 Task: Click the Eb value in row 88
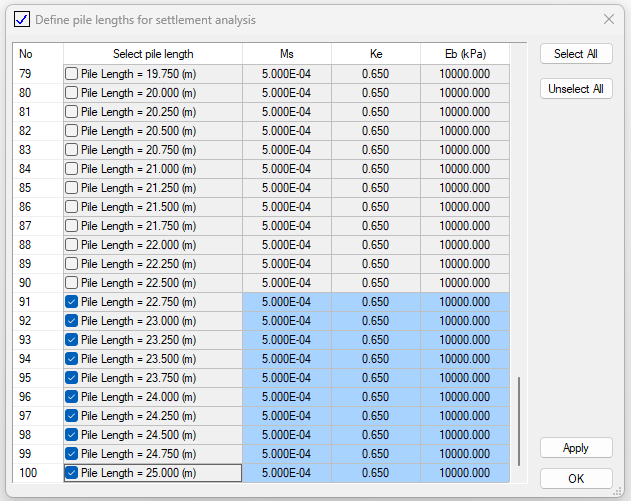[465, 245]
